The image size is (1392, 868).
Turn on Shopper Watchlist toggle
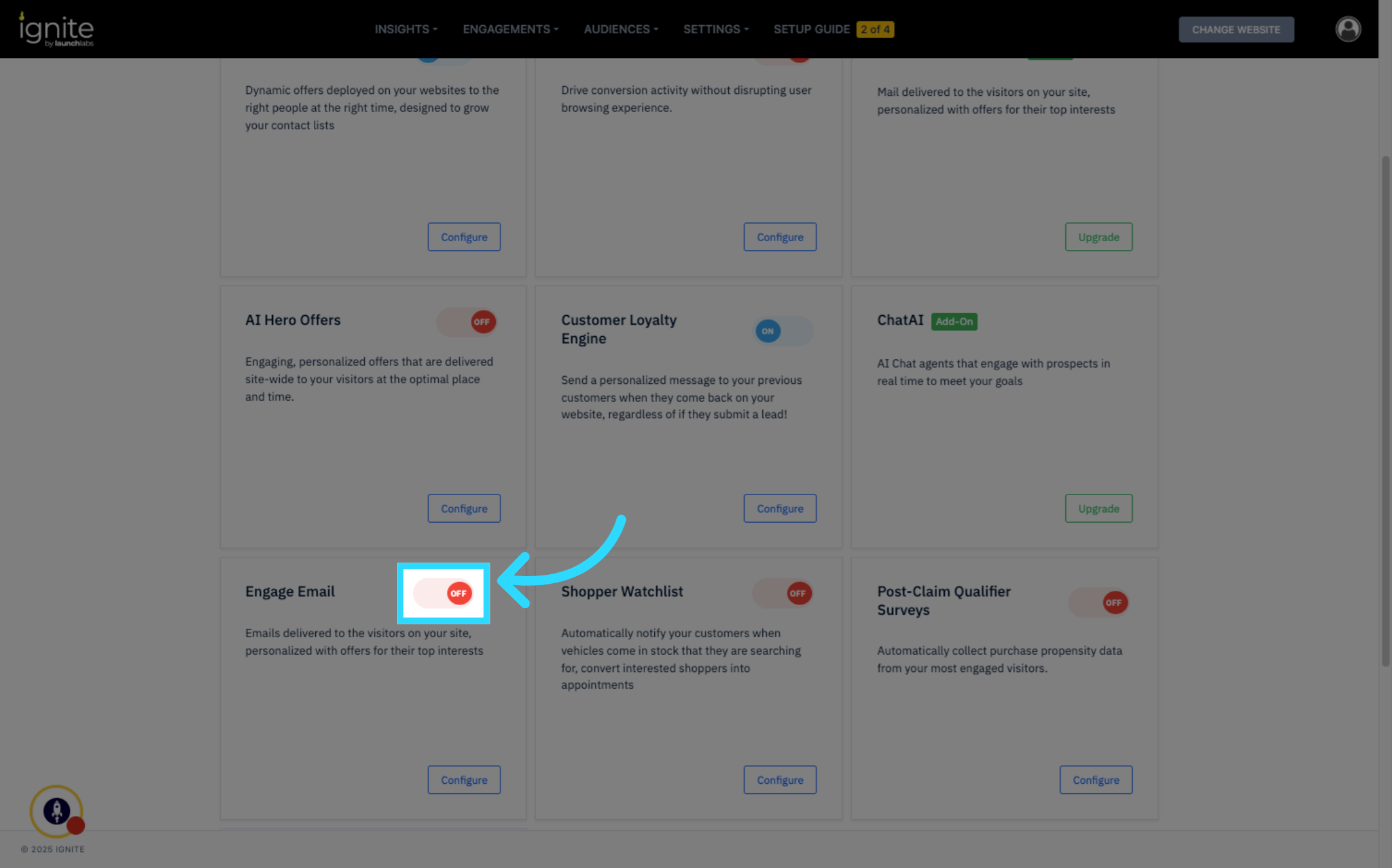783,593
